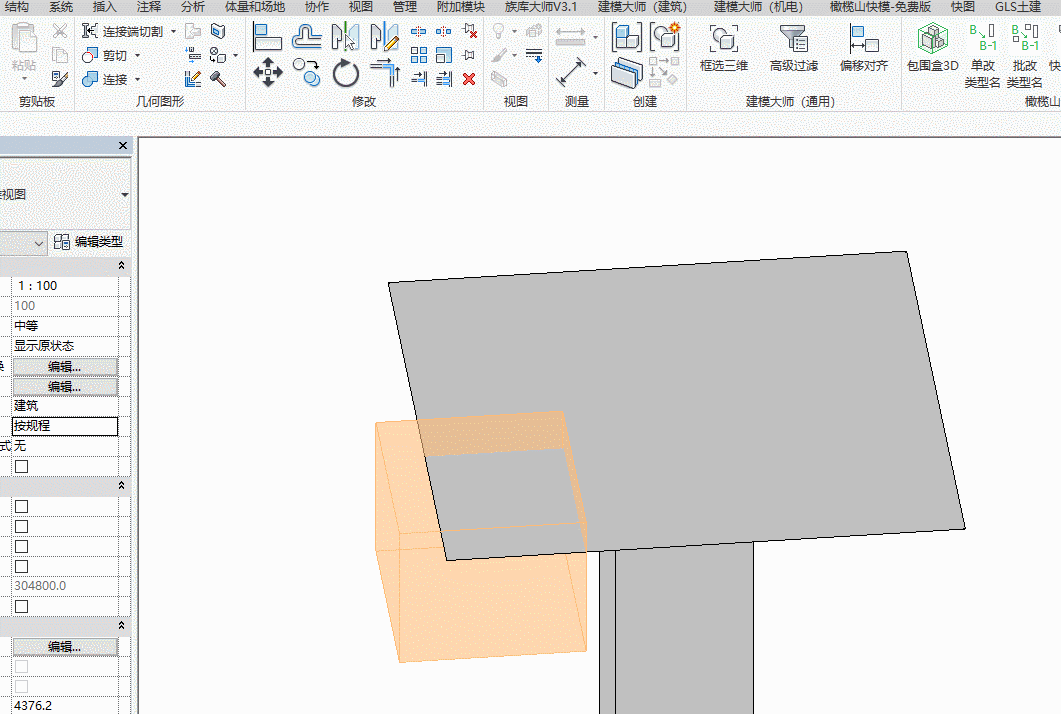The height and width of the screenshot is (714, 1061).
Task: Click the 编辑类型 edit type button
Action: 90,242
